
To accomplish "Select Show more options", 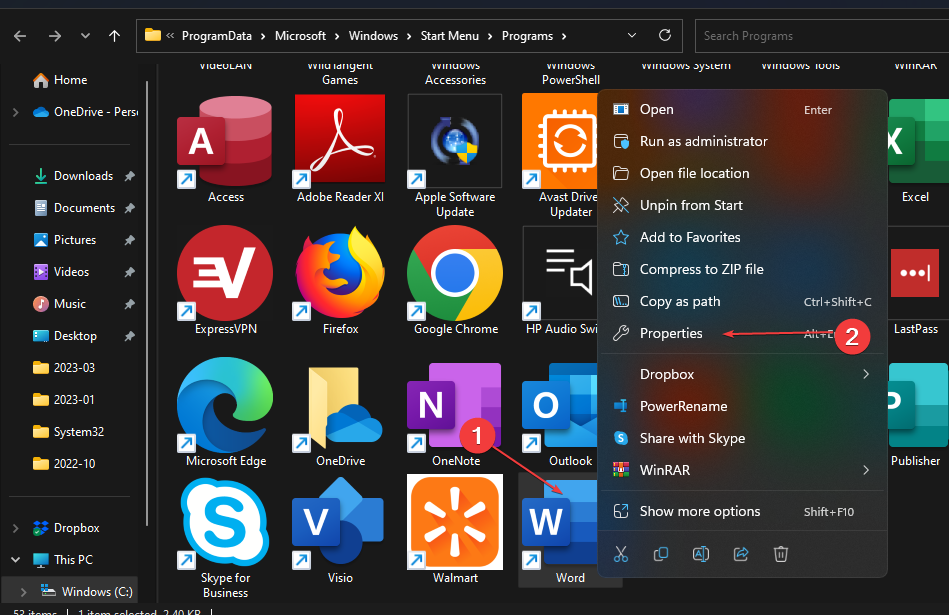I will tap(743, 512).
